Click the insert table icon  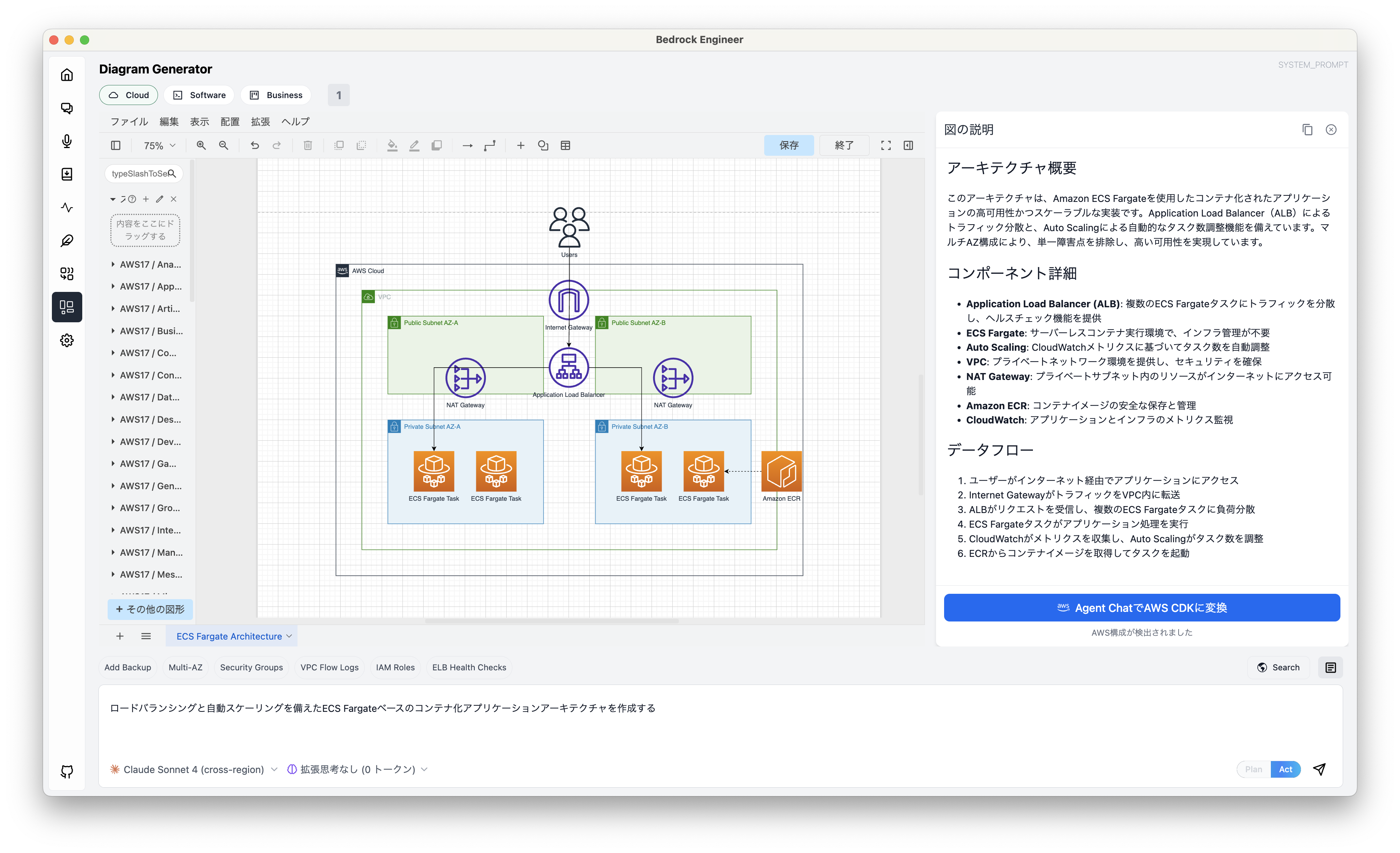pos(565,145)
